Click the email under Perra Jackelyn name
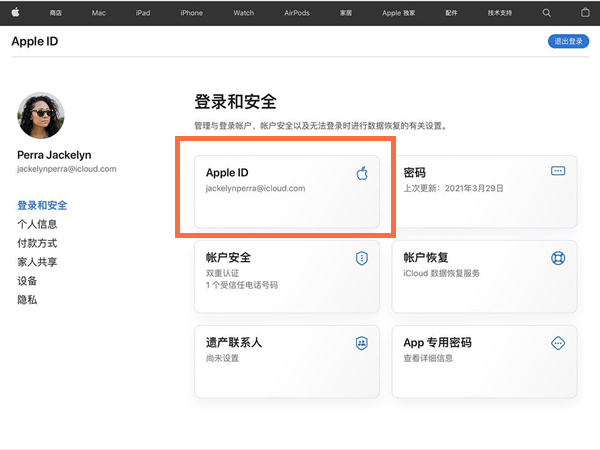Screen dimensions: 600x450 tap(67, 169)
